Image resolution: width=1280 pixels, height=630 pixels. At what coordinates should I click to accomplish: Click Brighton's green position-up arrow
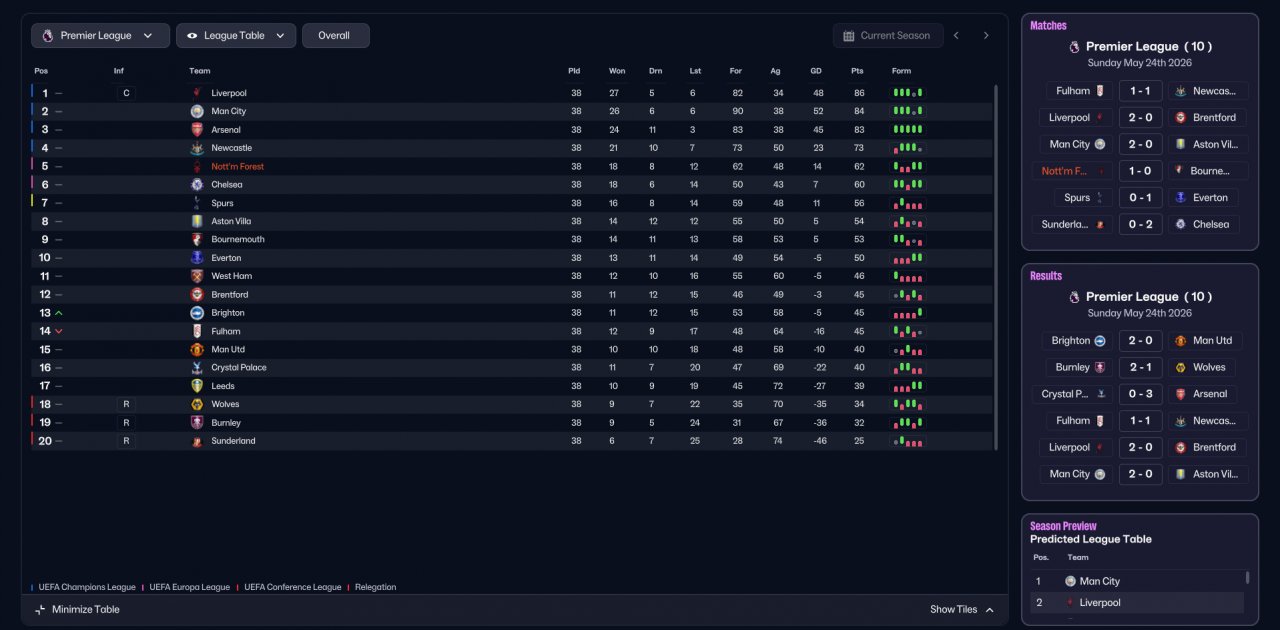coord(58,313)
